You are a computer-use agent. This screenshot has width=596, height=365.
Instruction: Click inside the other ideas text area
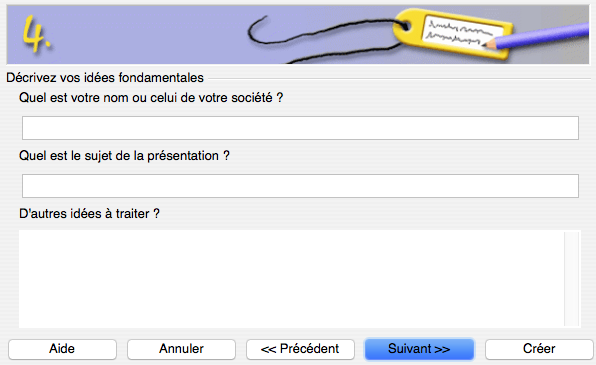tap(292, 279)
